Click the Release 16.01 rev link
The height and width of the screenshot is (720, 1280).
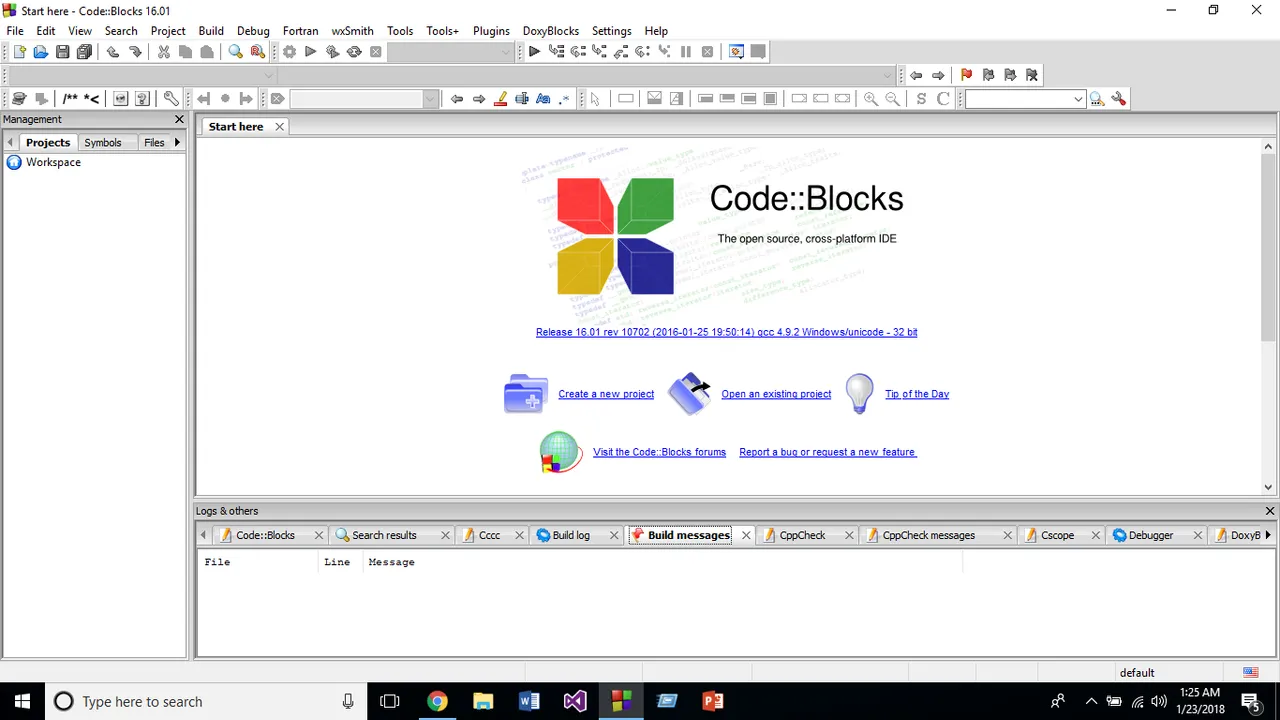(x=726, y=332)
